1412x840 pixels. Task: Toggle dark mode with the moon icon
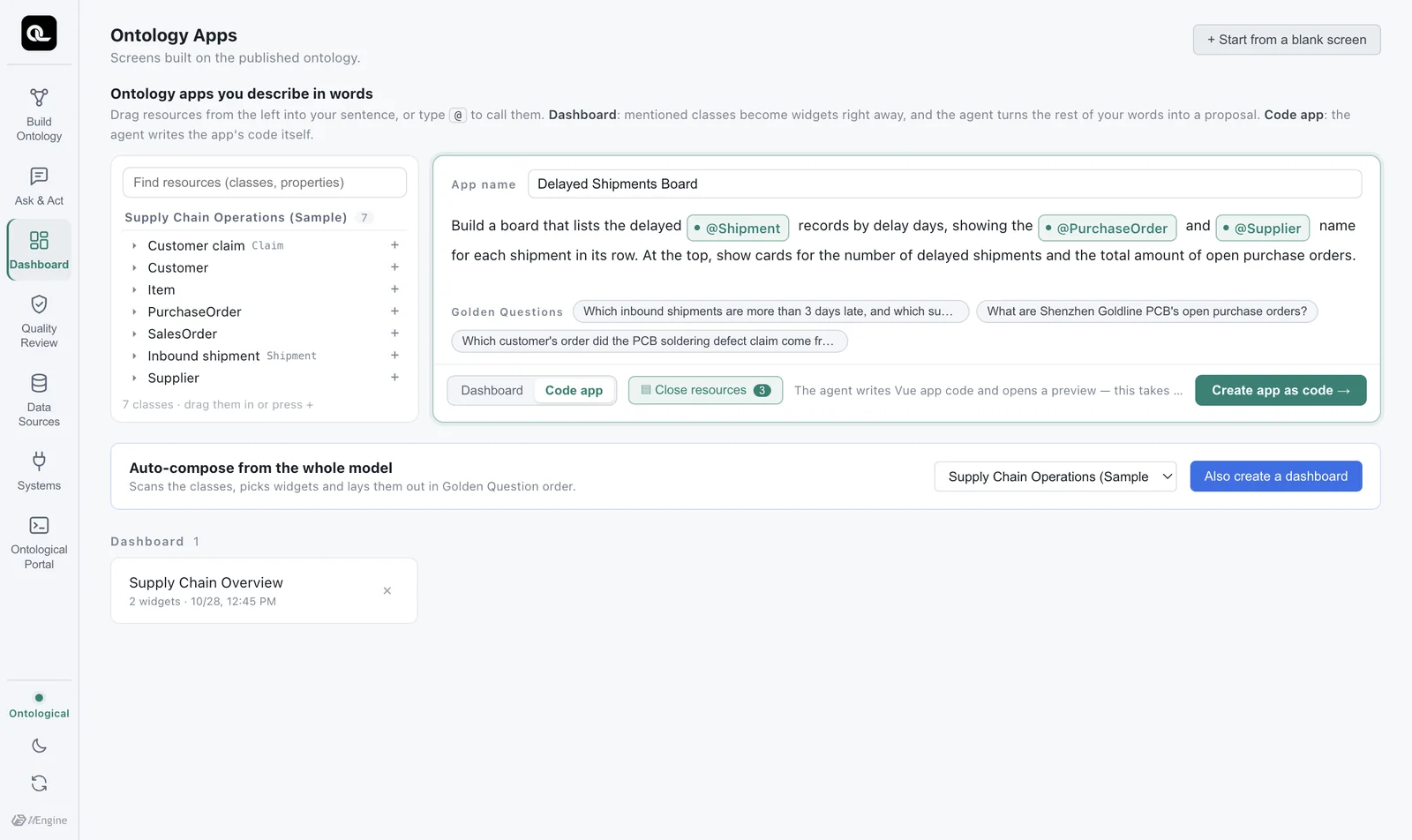click(39, 746)
